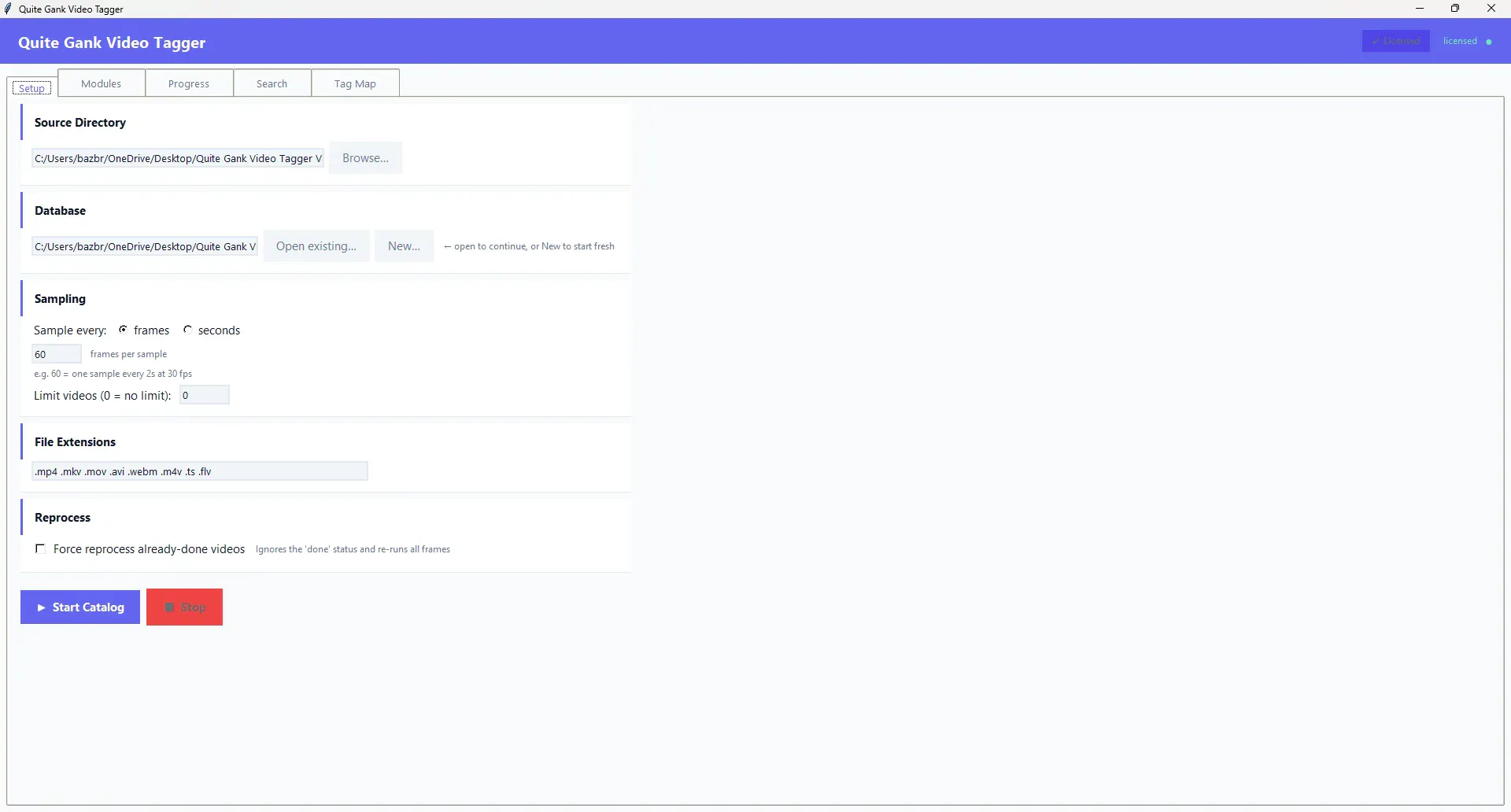The image size is (1511, 812).
Task: Open the Modules tab
Action: (102, 83)
